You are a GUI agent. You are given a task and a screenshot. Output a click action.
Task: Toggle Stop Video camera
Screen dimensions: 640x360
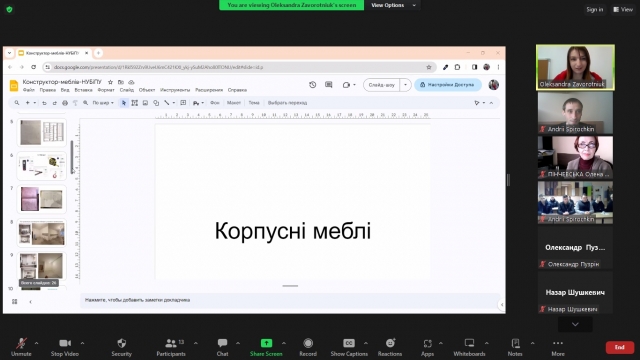click(64, 343)
